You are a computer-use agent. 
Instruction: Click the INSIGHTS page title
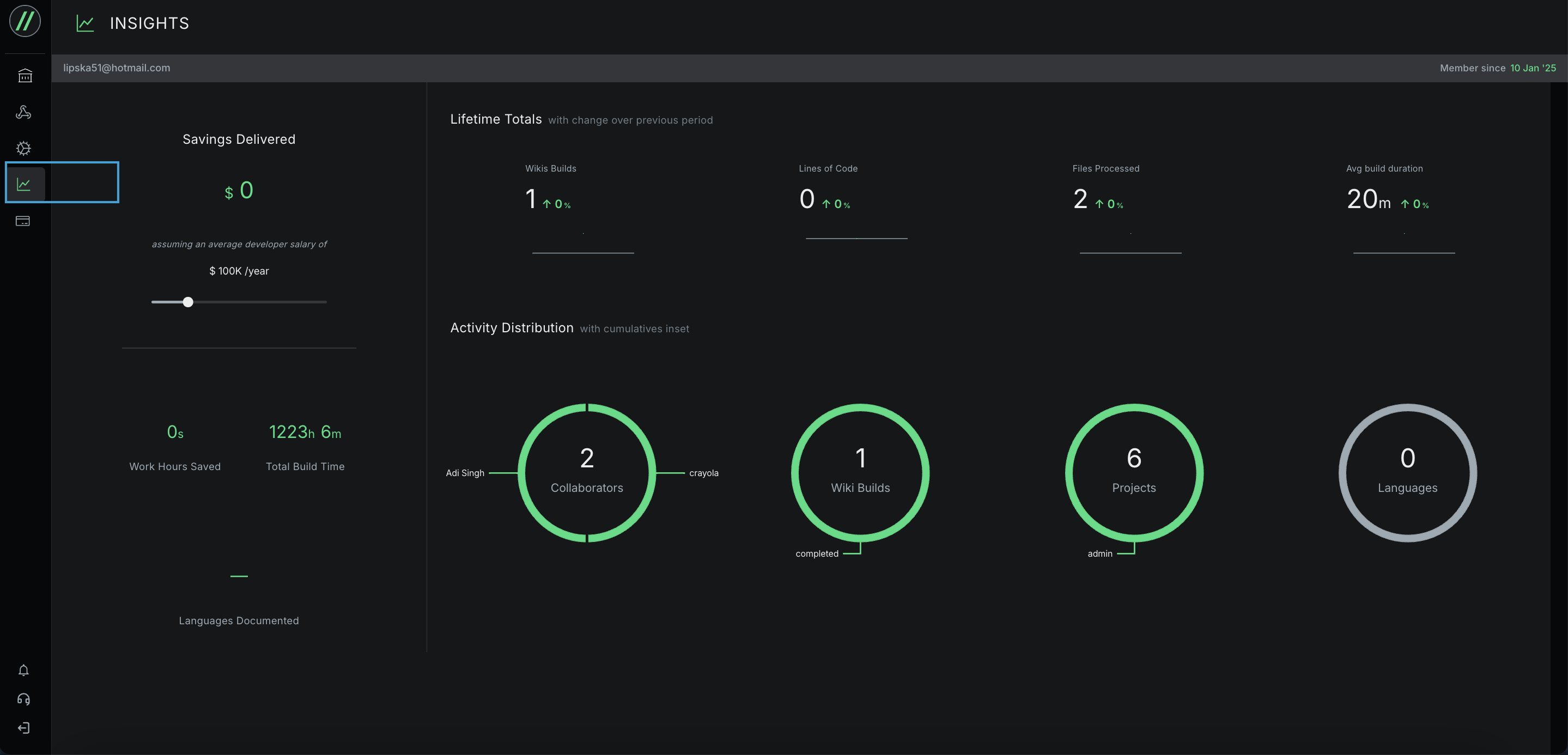tap(149, 23)
